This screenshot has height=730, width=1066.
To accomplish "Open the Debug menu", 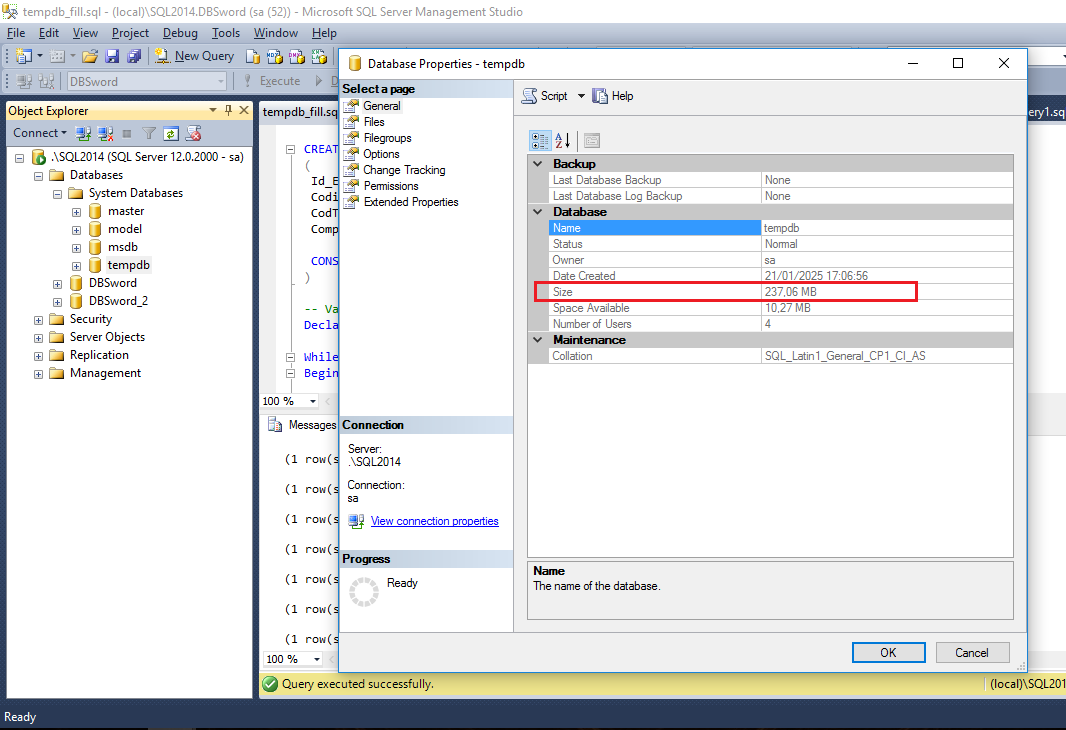I will coord(180,33).
